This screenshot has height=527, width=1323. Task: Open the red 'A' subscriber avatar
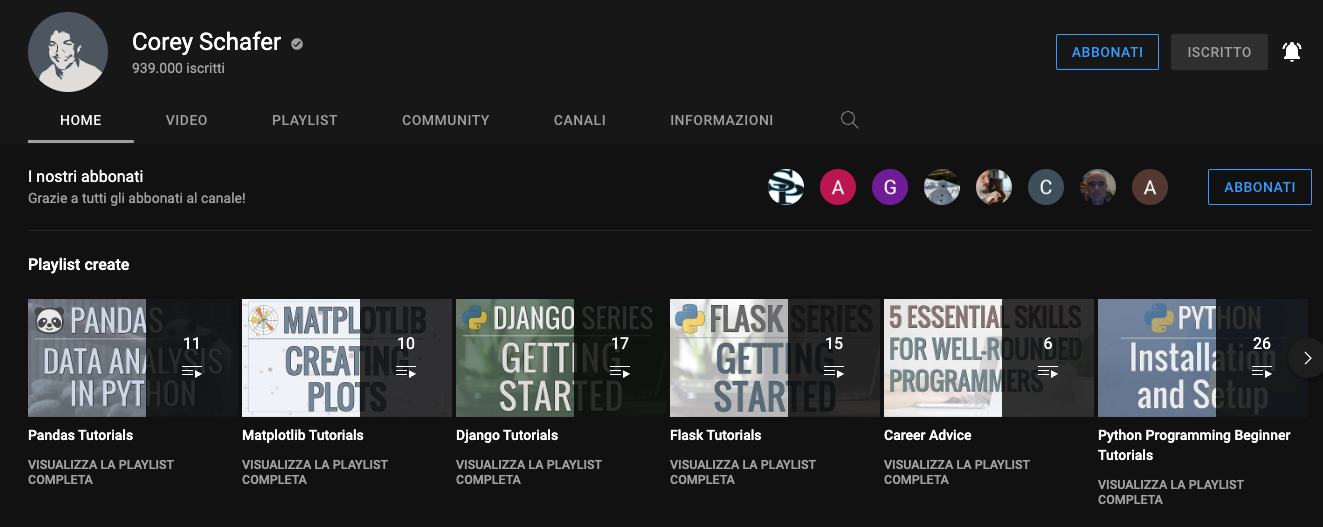coord(838,187)
